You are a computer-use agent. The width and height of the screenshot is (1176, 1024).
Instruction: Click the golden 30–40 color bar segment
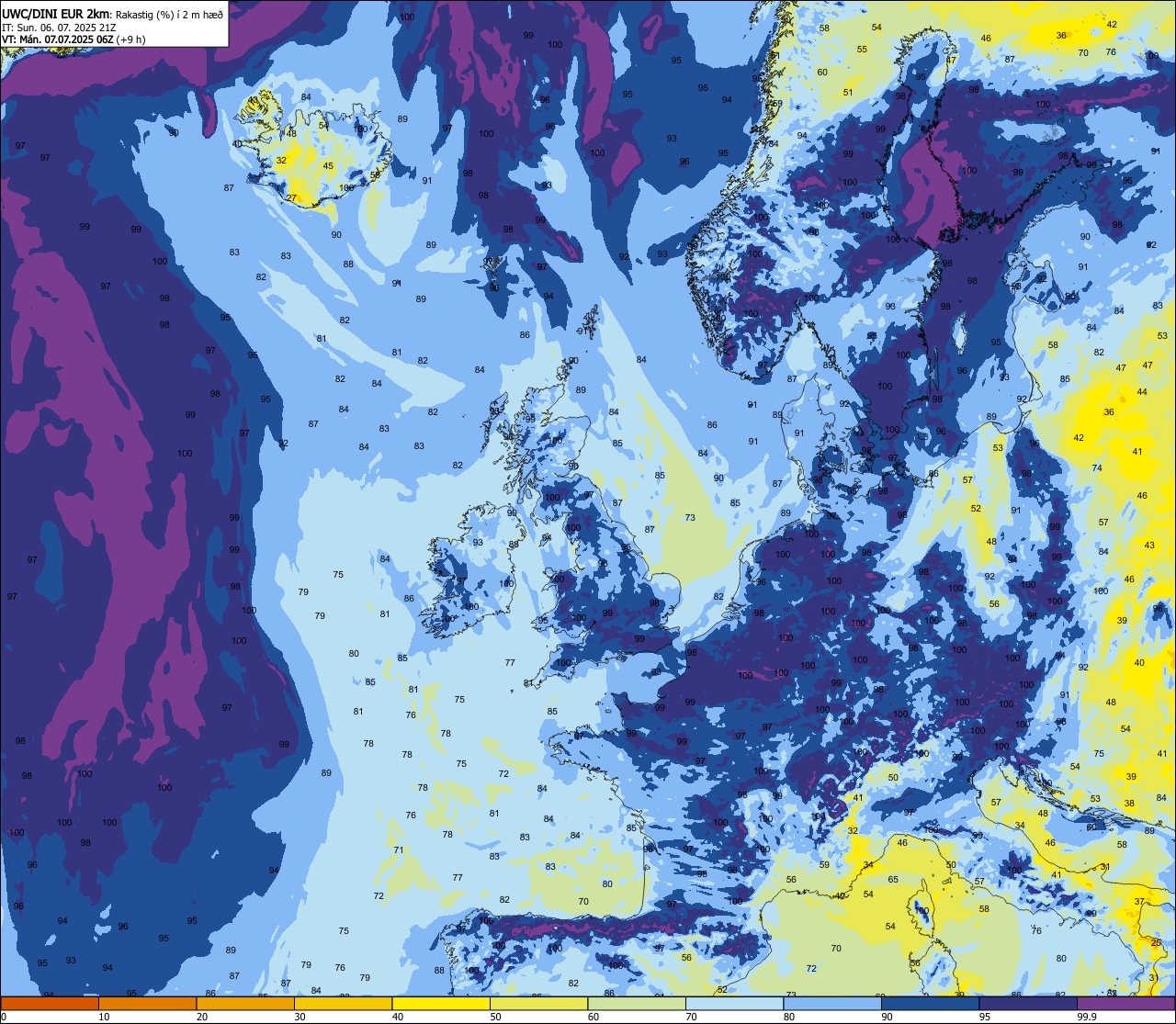[343, 1003]
